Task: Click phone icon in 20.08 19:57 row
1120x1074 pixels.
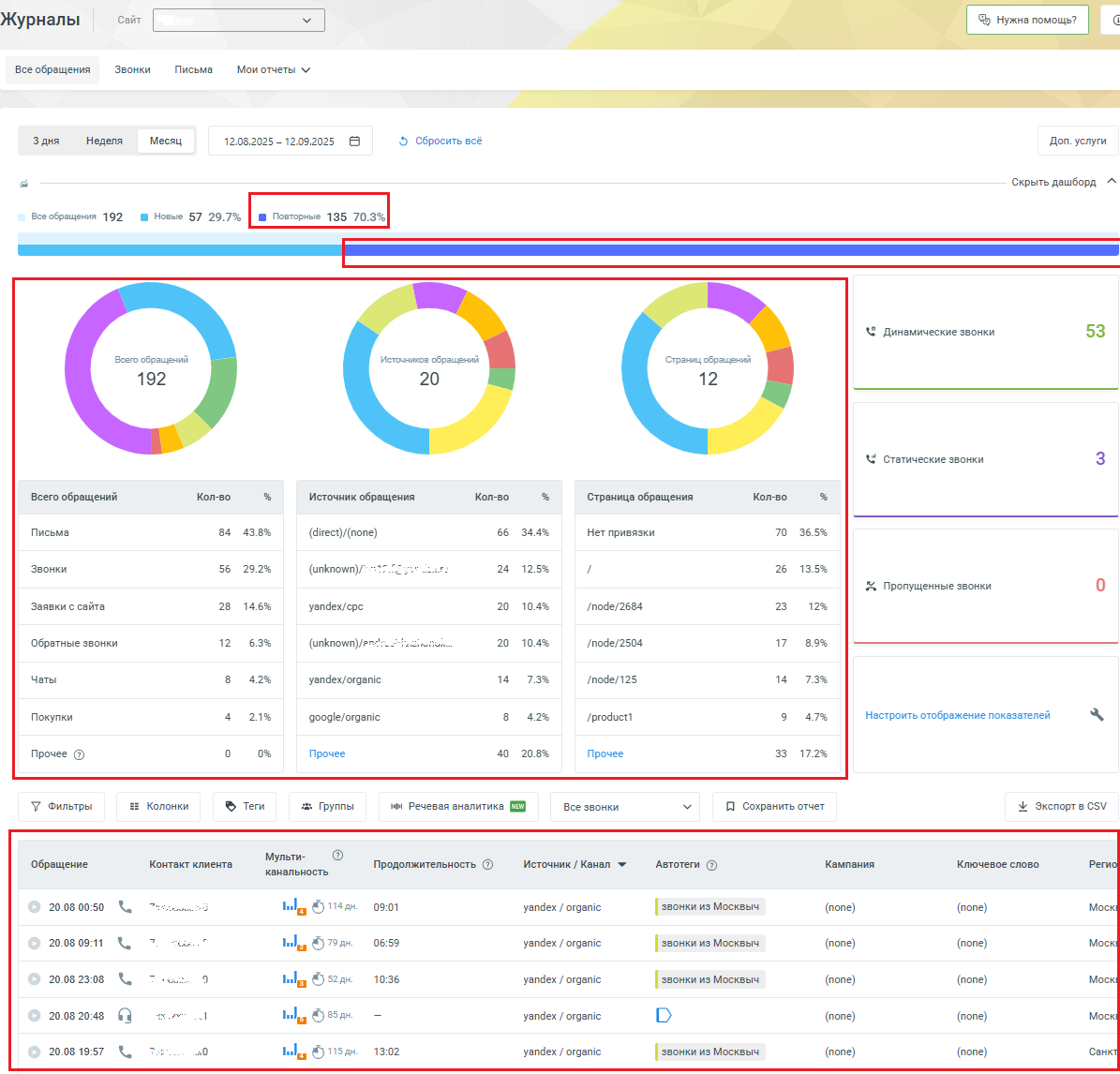Action: (125, 1052)
